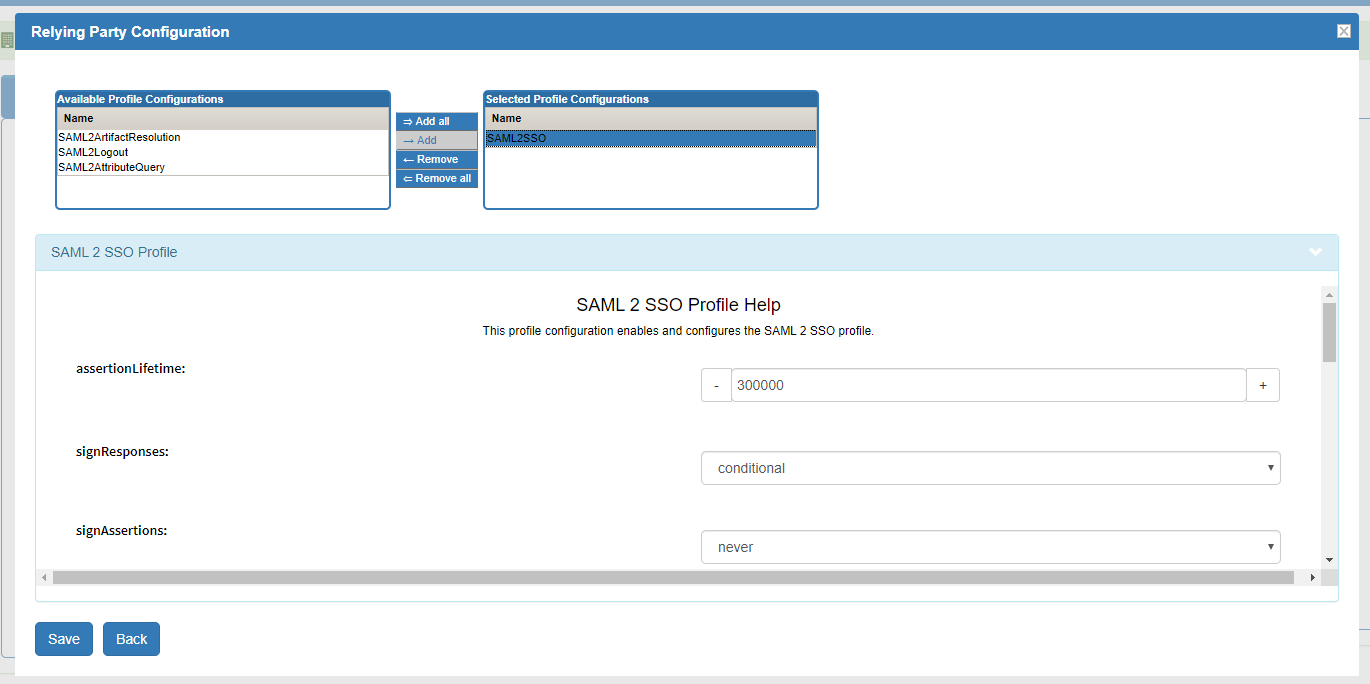Increase assertionLifetime with plus button

(1262, 385)
